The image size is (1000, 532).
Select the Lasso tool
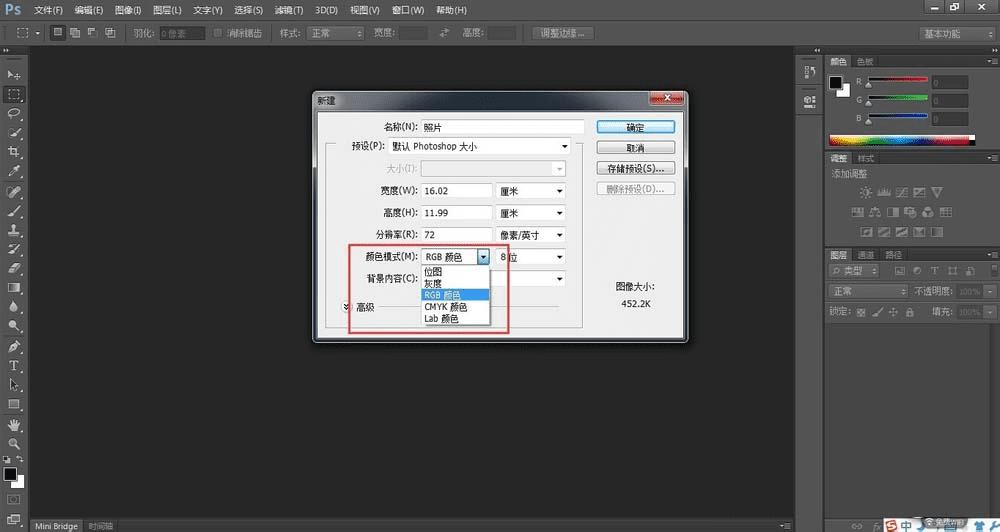[x=13, y=114]
